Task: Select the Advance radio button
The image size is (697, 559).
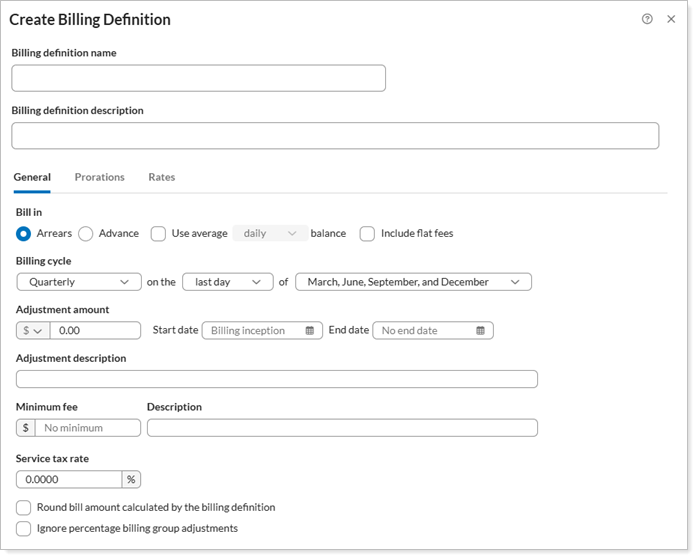Action: (x=86, y=234)
